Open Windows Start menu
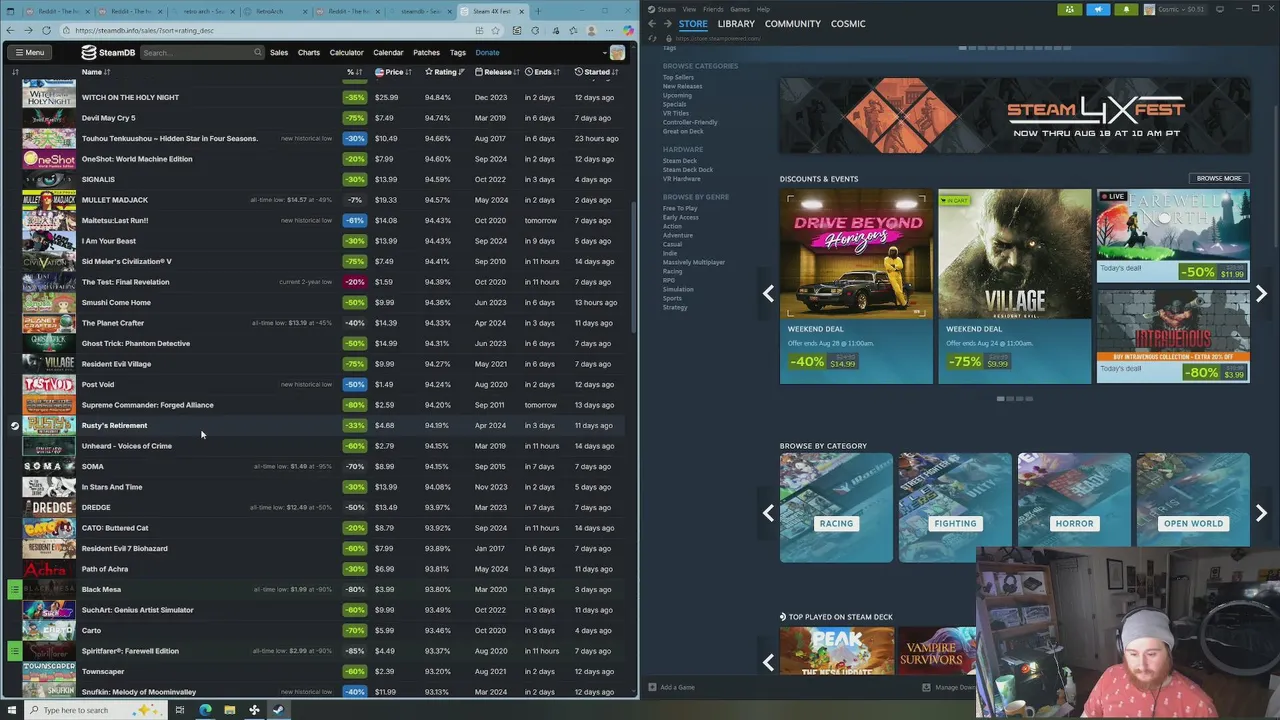This screenshot has height=720, width=1280. tap(10, 710)
